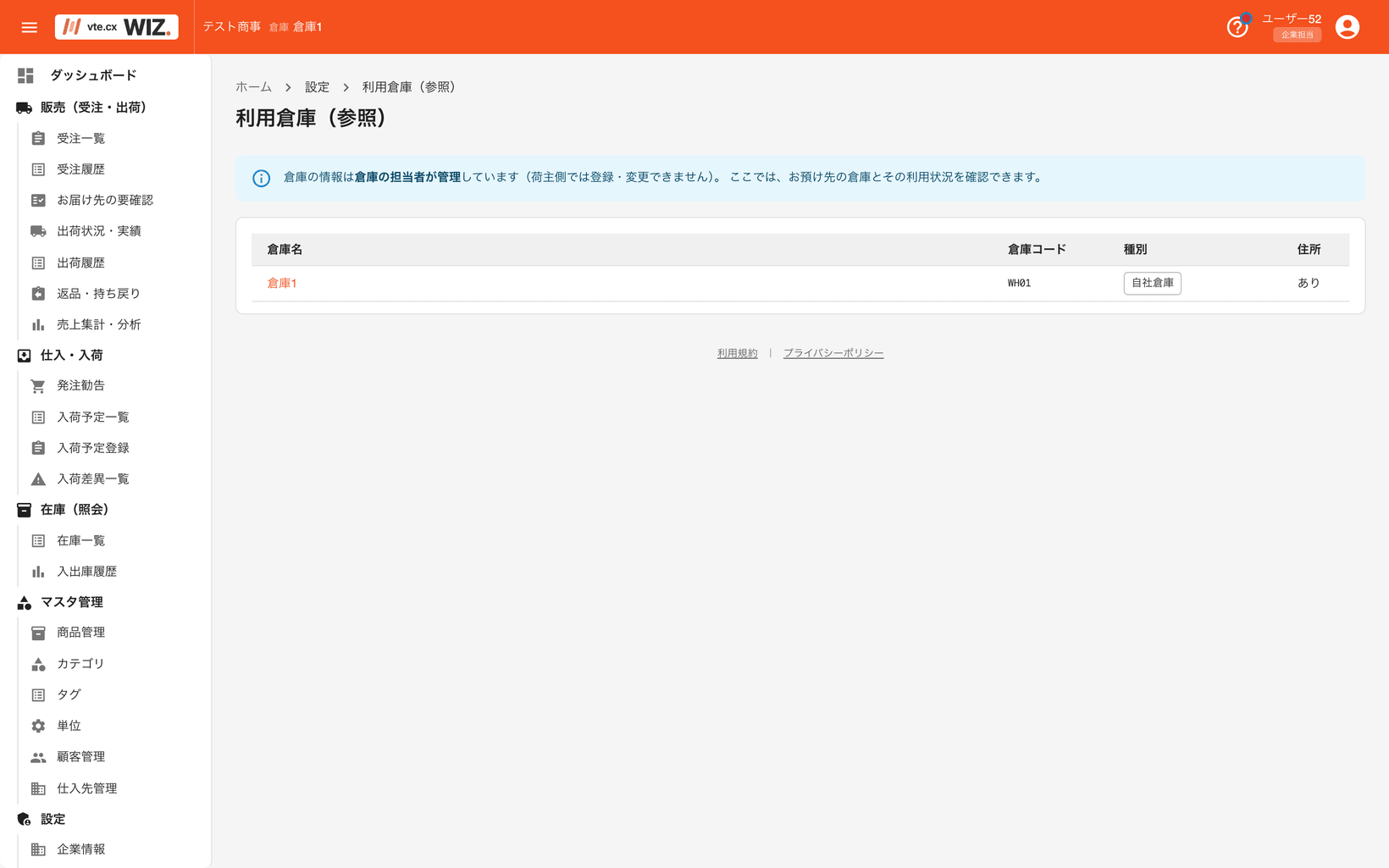The height and width of the screenshot is (868, 1389).
Task: Click the dashboard grid icon
Action: point(25,75)
